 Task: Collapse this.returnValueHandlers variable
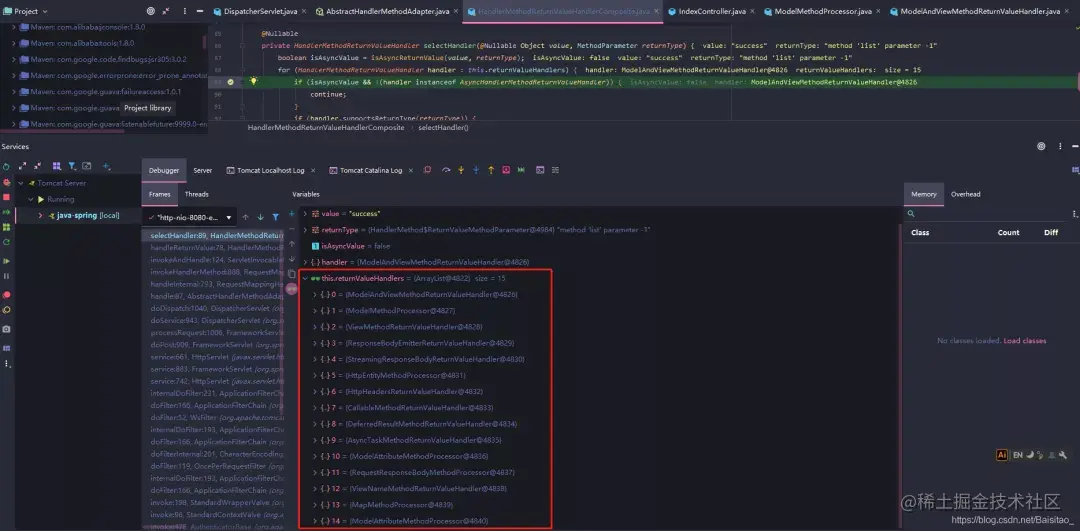tap(305, 278)
